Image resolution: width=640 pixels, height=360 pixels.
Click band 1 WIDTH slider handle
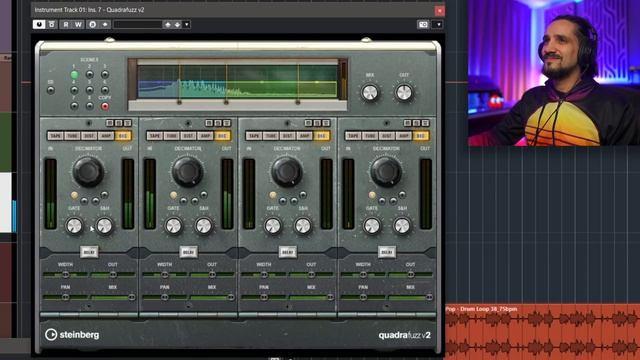pos(65,274)
